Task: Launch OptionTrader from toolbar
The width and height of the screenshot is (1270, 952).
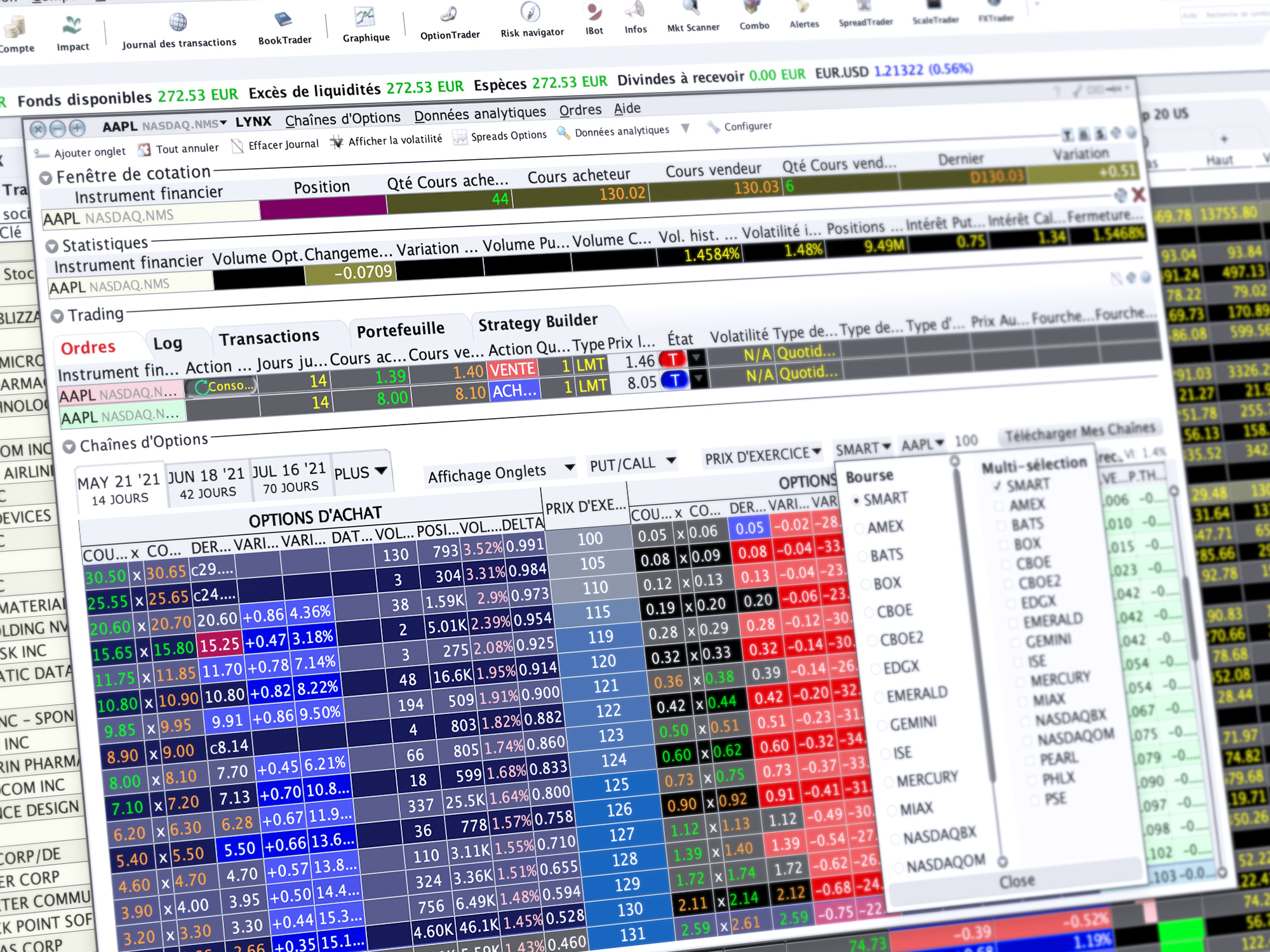Action: 450,24
